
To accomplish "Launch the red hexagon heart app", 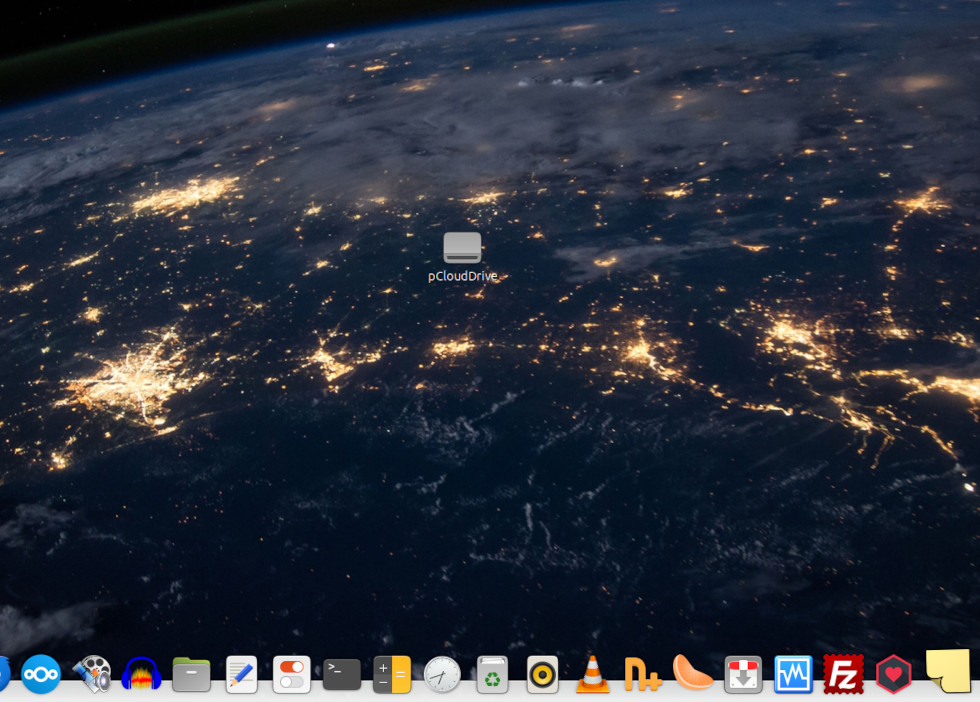I will pos(894,675).
